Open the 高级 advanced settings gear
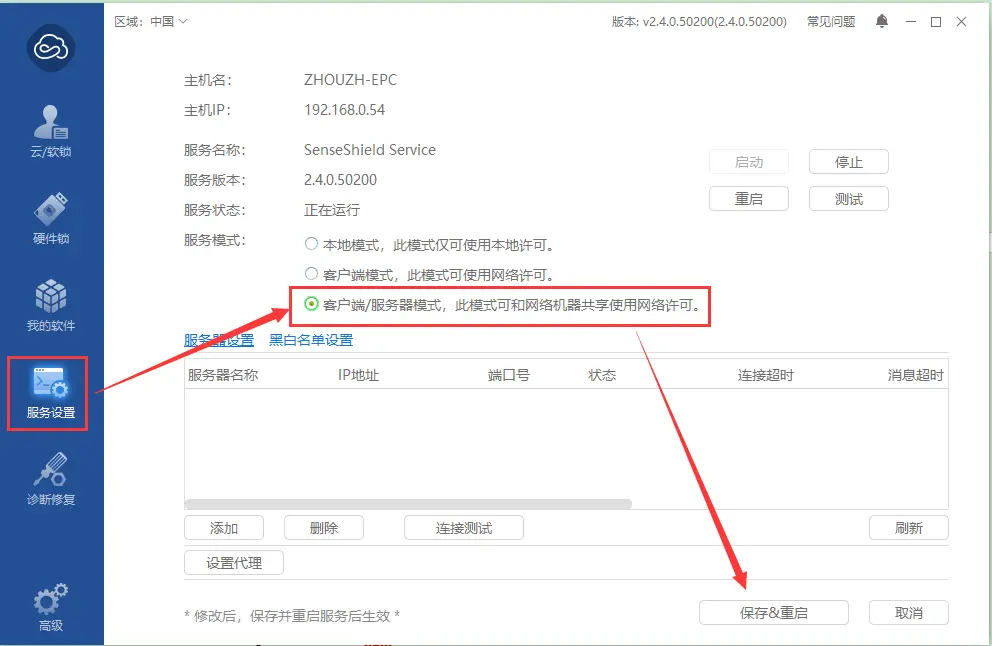The image size is (992, 646). point(52,606)
